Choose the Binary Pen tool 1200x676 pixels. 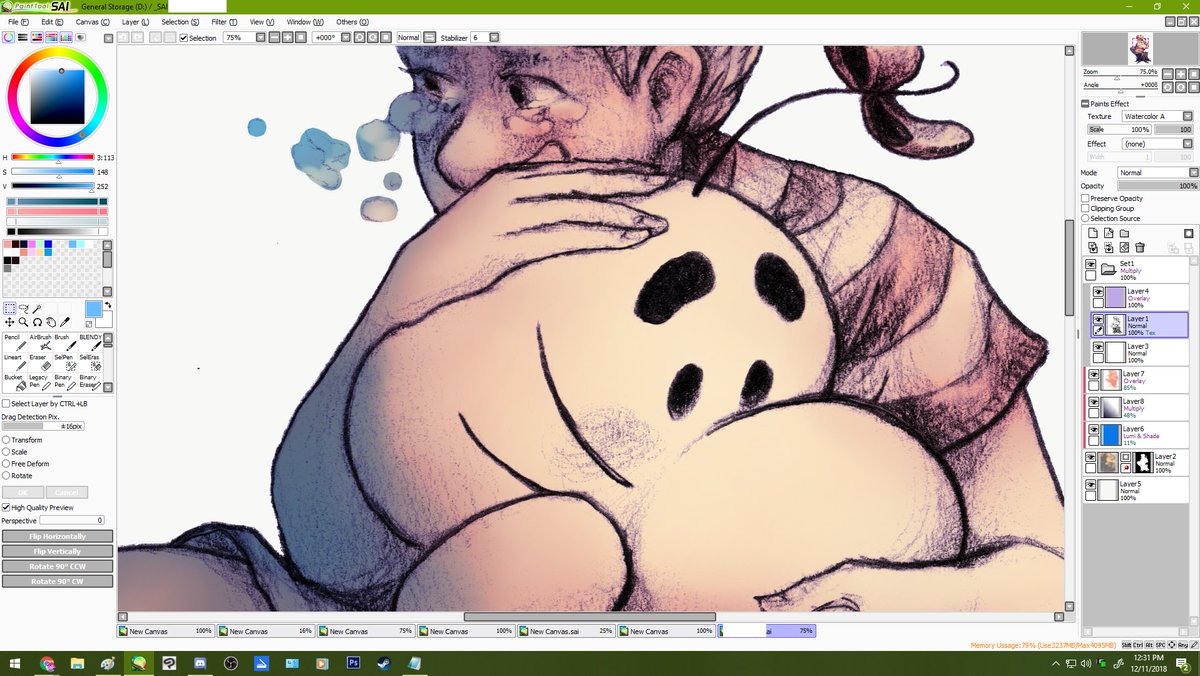(x=63, y=382)
